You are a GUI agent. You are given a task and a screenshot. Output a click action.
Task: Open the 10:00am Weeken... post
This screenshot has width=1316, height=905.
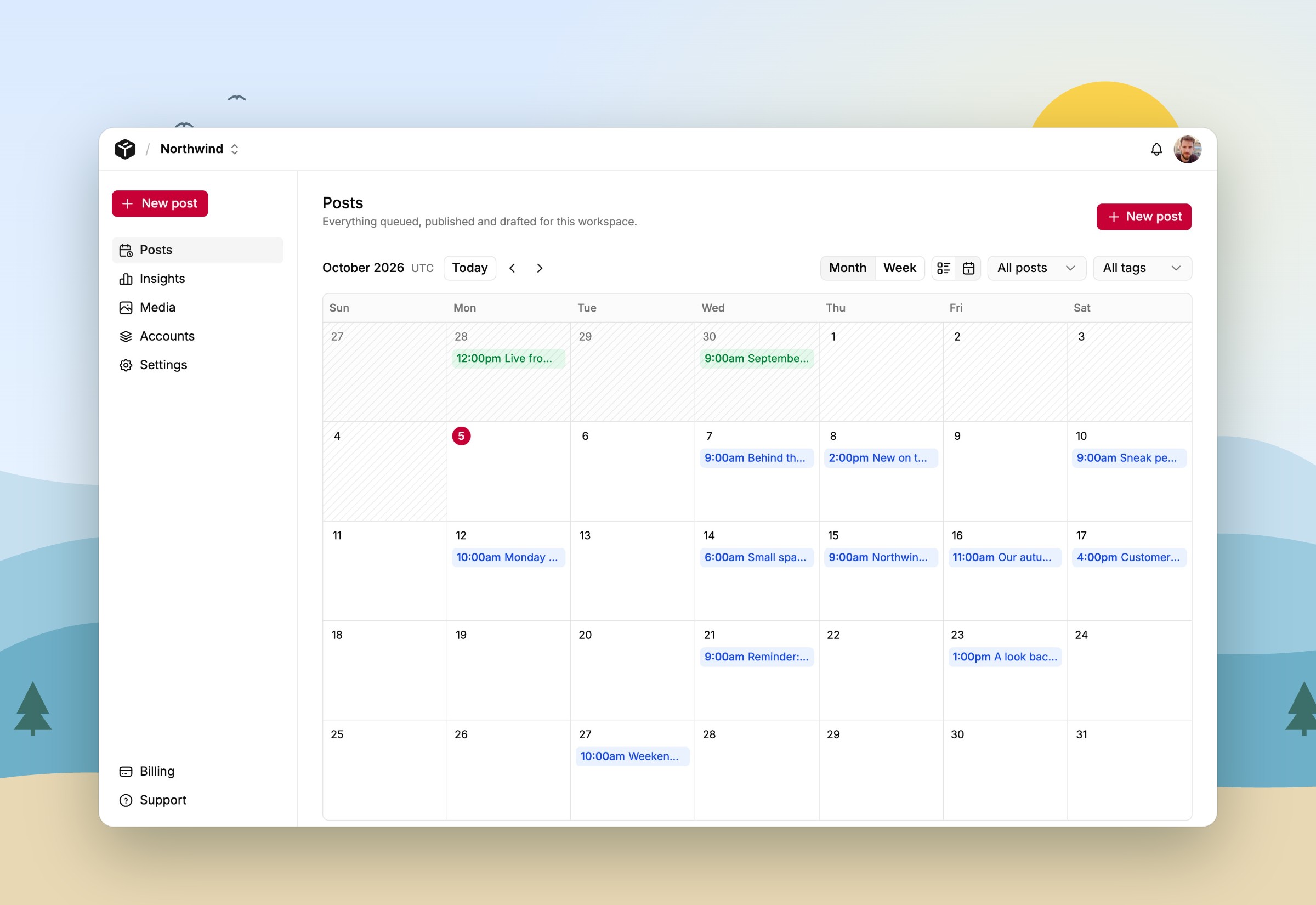coord(632,756)
